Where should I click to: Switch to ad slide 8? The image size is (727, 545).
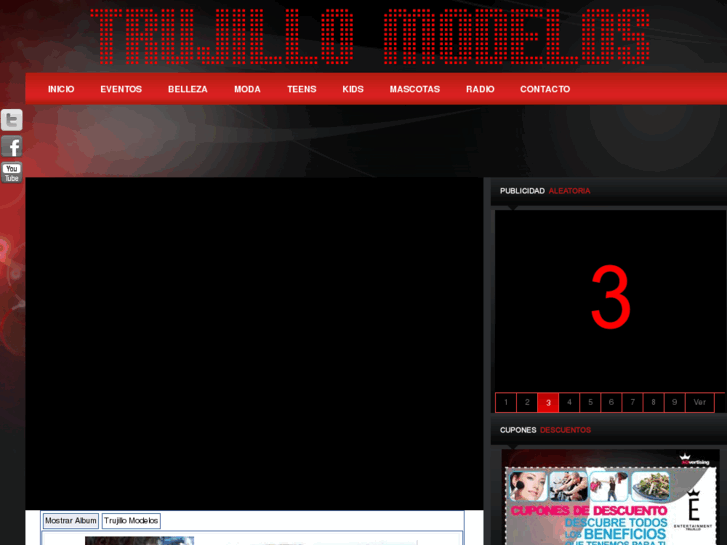coord(653,403)
